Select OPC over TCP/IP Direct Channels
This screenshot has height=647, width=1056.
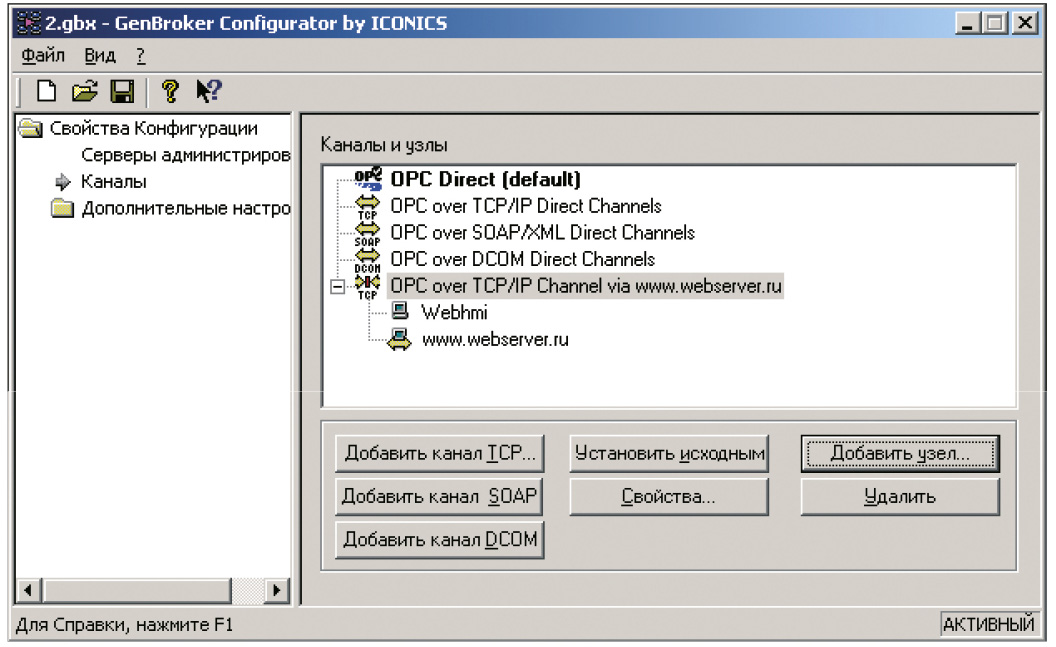[x=526, y=206]
